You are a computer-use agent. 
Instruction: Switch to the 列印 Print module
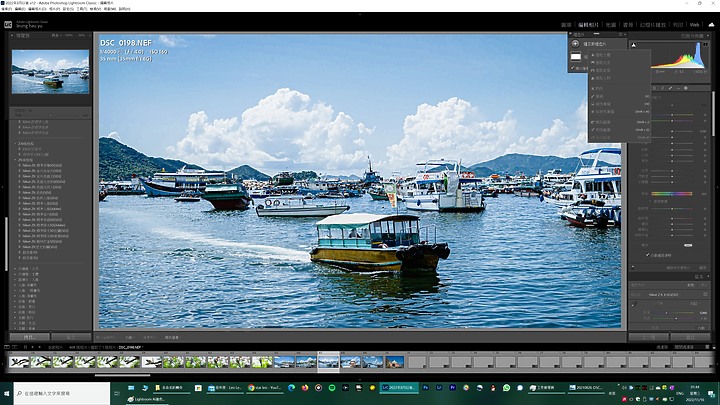(678, 25)
